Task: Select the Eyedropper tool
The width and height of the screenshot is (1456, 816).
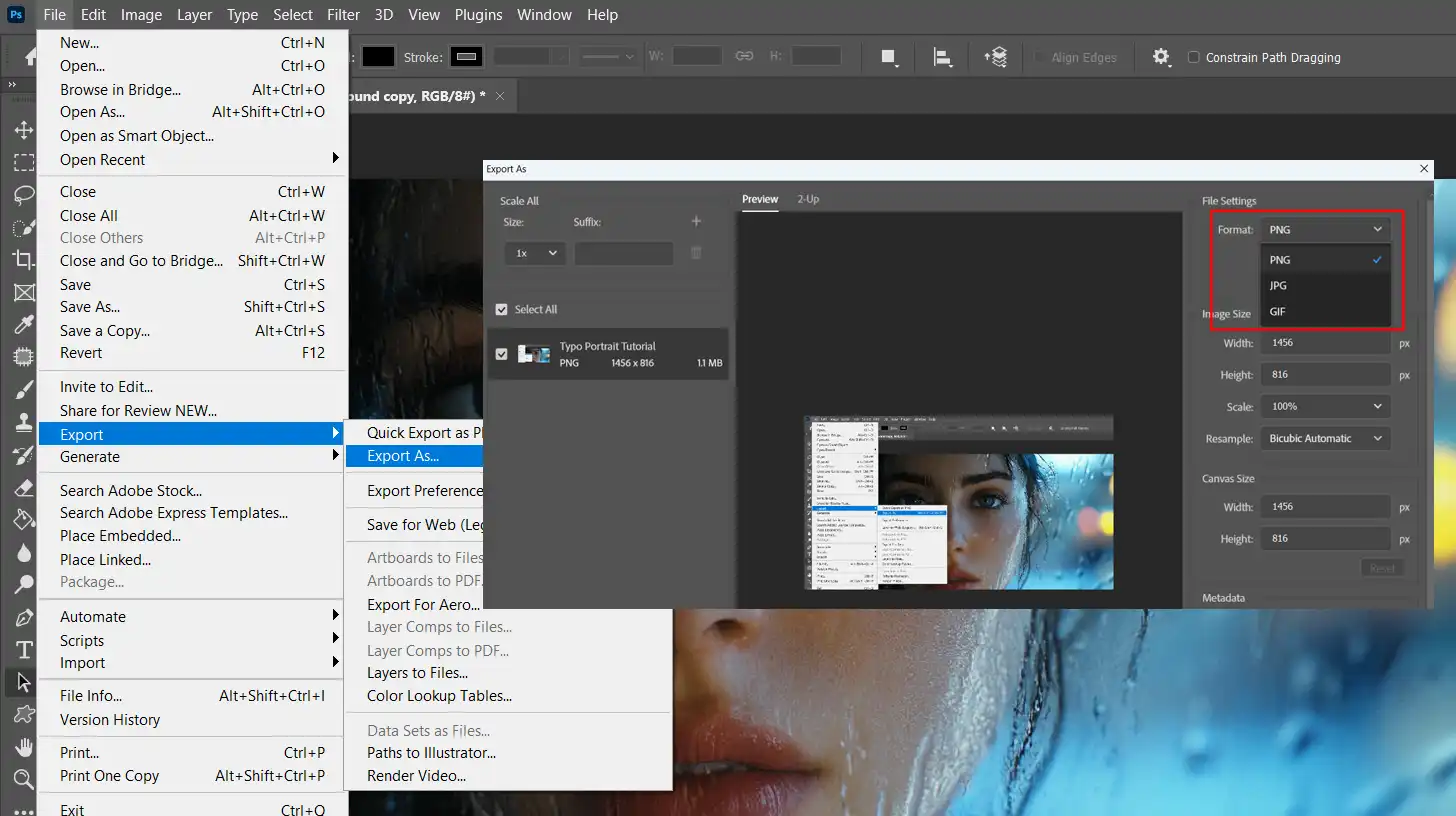Action: click(x=23, y=324)
